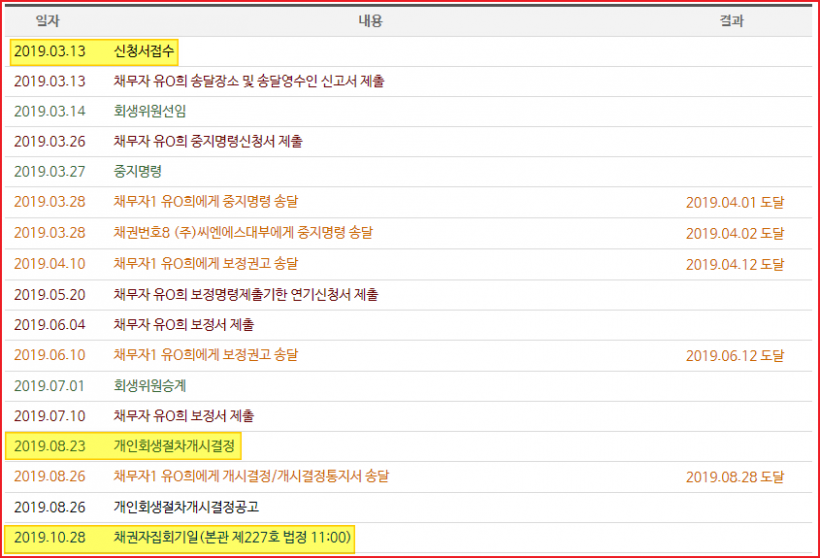Click '채무자1 유O희에게 개시결정/개시결정통지서 송달' entry

point(251,476)
